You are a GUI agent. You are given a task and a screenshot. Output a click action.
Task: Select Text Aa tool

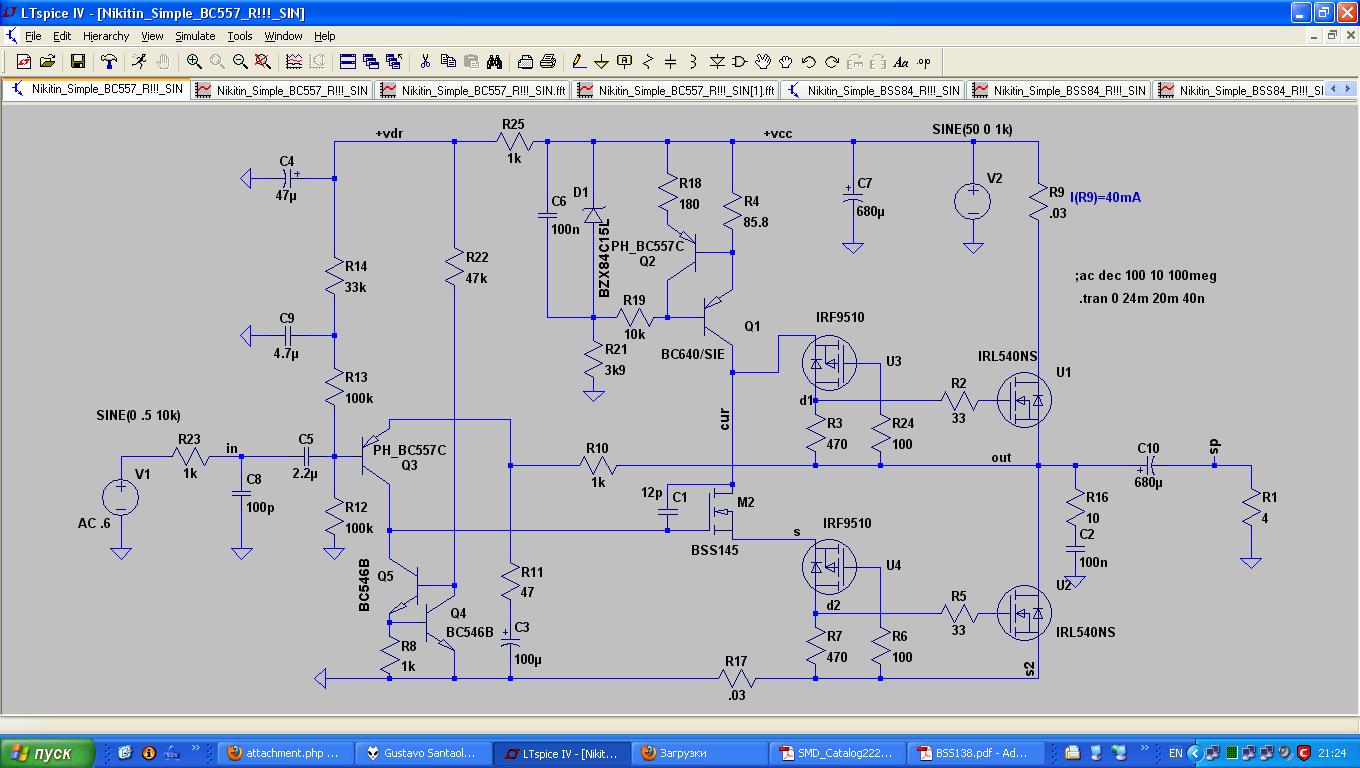[901, 62]
